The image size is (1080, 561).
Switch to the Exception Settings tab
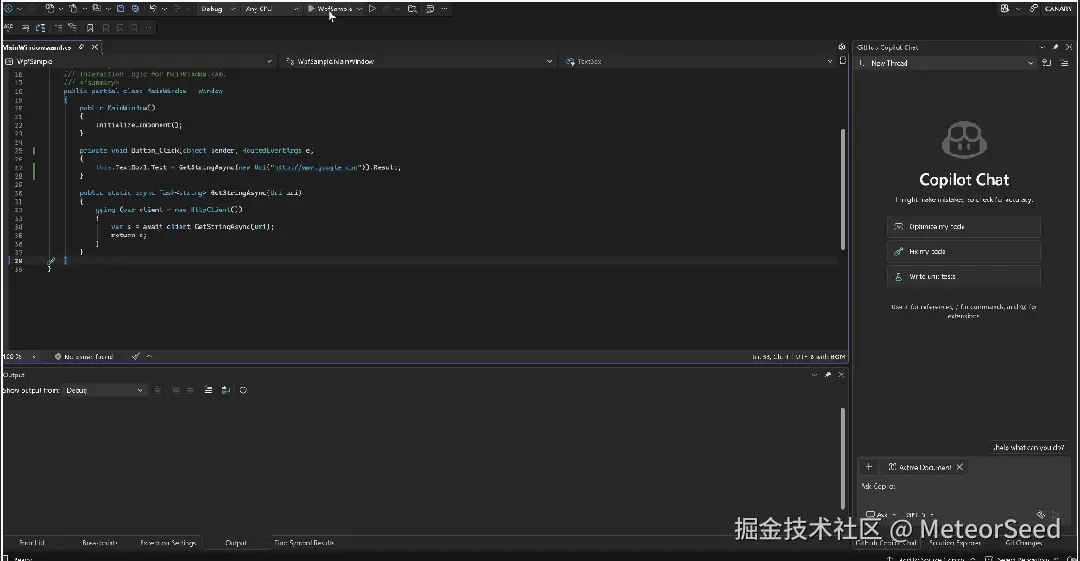pyautogui.click(x=168, y=543)
